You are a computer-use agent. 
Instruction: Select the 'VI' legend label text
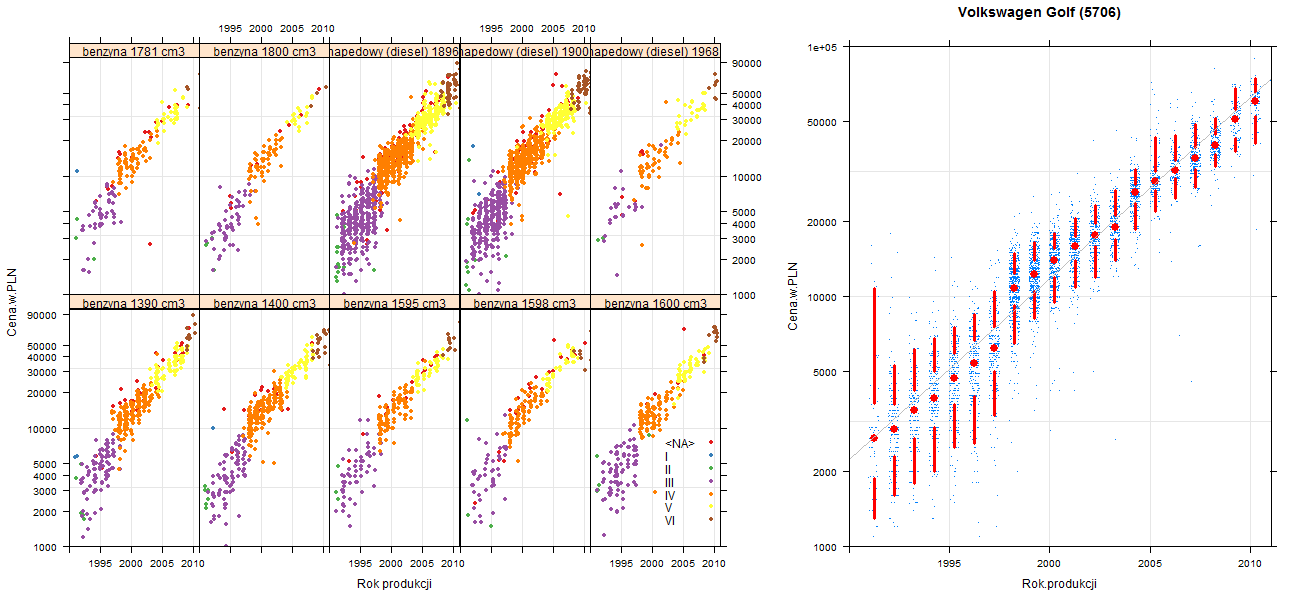click(670, 521)
